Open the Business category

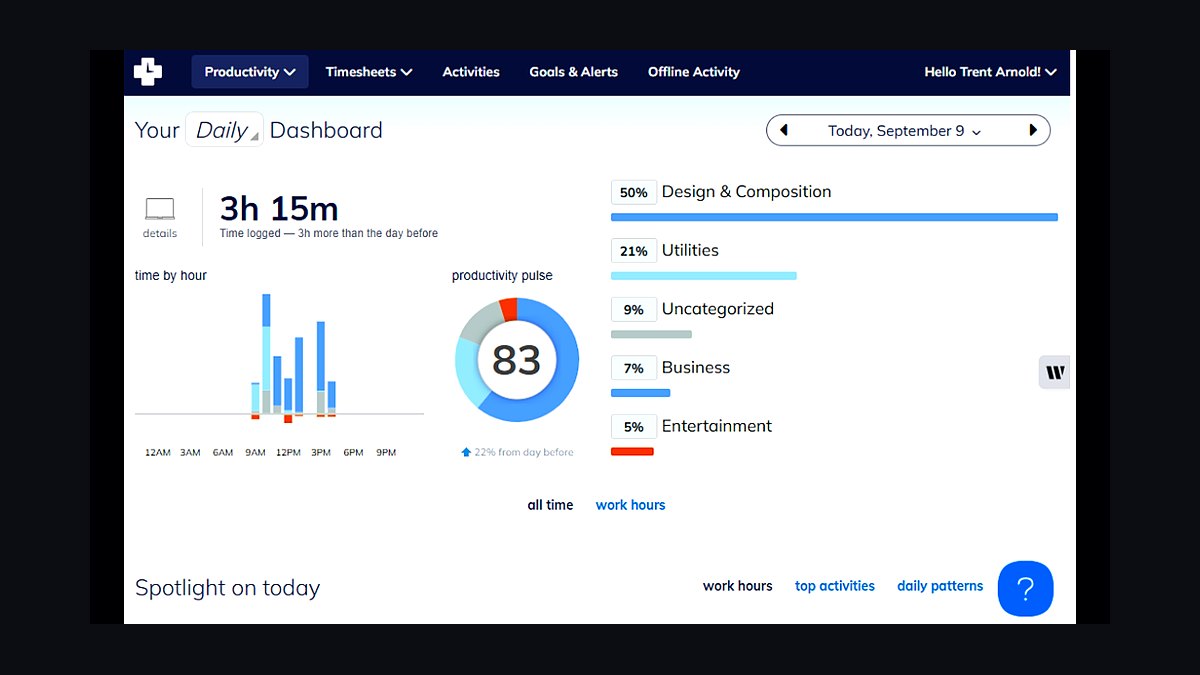tap(696, 367)
